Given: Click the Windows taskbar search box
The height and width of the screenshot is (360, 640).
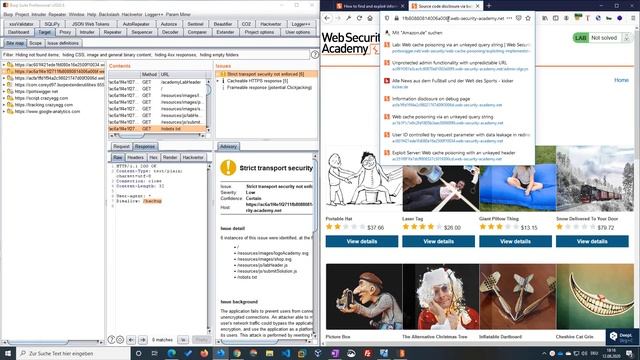Looking at the screenshot, I should 73,353.
